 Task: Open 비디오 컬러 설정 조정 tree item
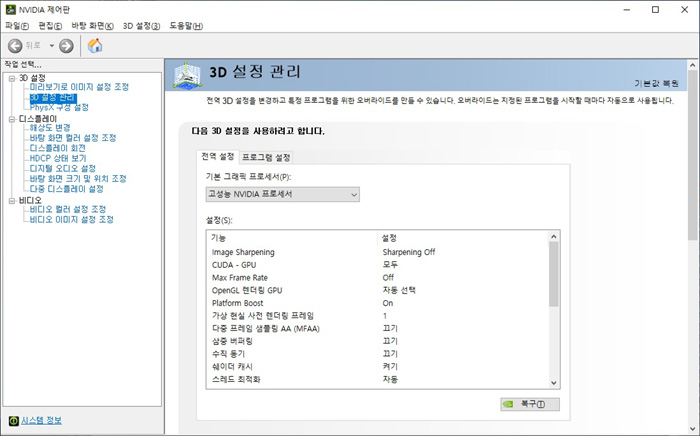pos(68,209)
